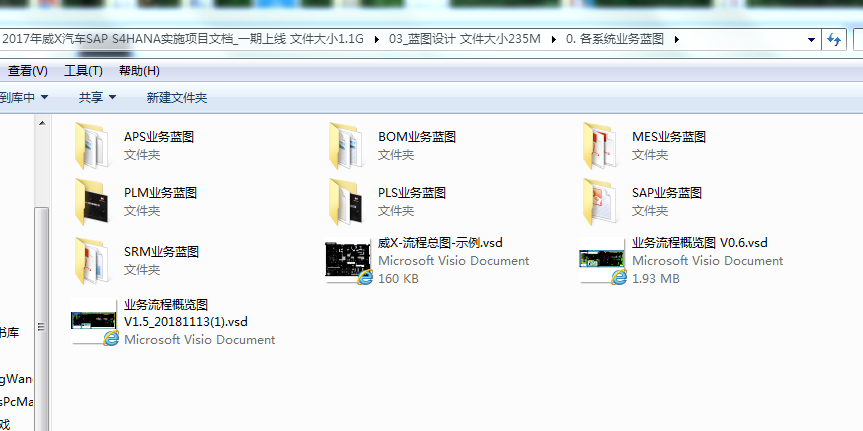Expand the 共享 dropdown in toolbar
The height and width of the screenshot is (431, 863).
tap(98, 97)
